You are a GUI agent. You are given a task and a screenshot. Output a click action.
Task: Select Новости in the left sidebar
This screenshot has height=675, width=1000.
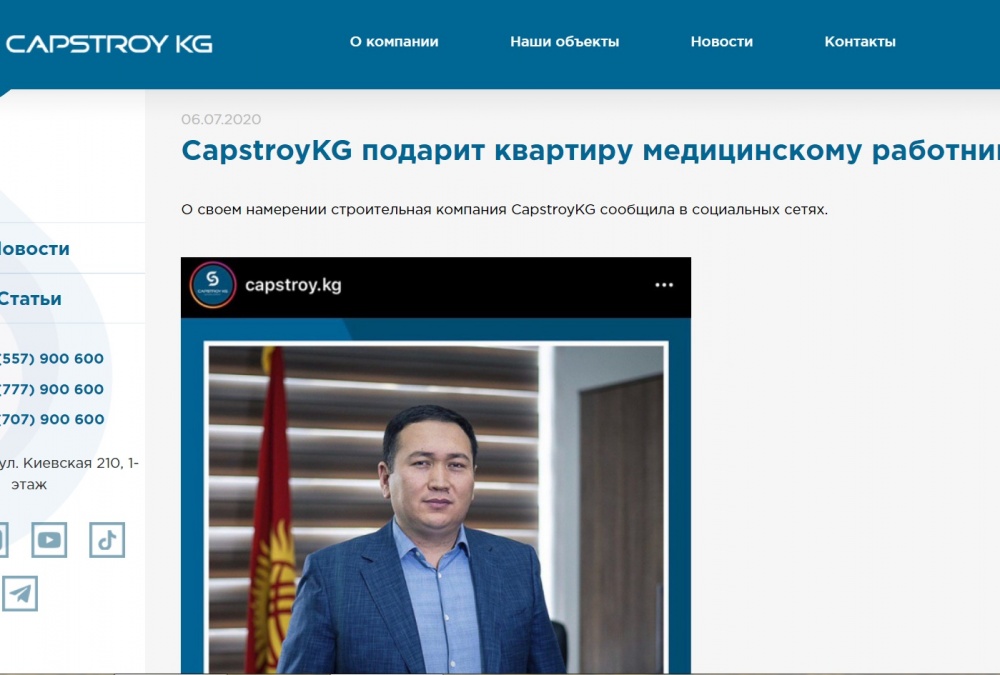(x=34, y=249)
